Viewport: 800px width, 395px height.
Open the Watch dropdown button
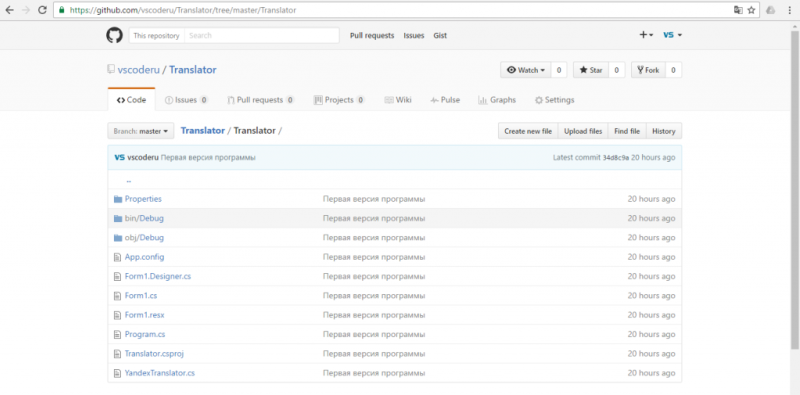pos(526,70)
